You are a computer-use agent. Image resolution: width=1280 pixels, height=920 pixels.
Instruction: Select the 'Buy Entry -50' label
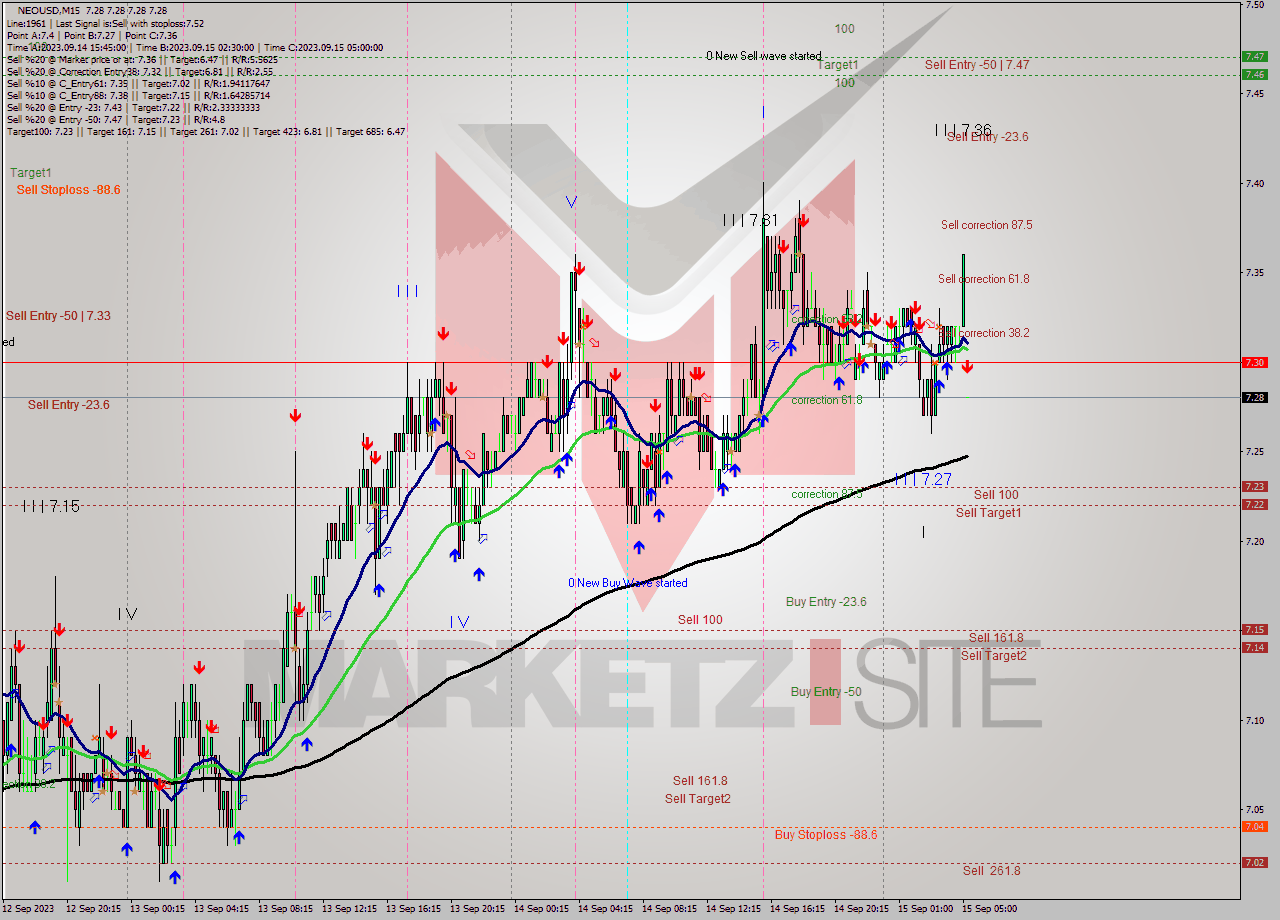[826, 692]
